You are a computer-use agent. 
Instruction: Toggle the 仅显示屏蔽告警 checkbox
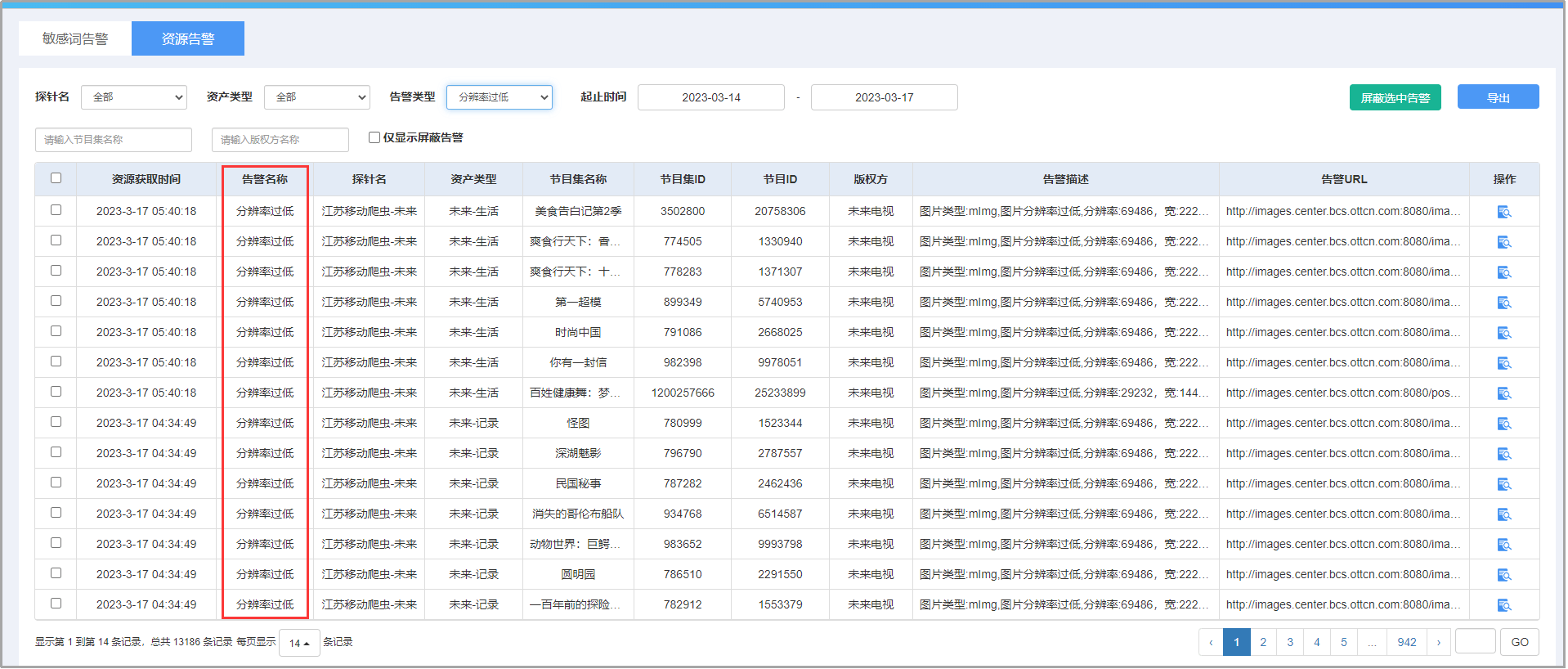pyautogui.click(x=374, y=137)
